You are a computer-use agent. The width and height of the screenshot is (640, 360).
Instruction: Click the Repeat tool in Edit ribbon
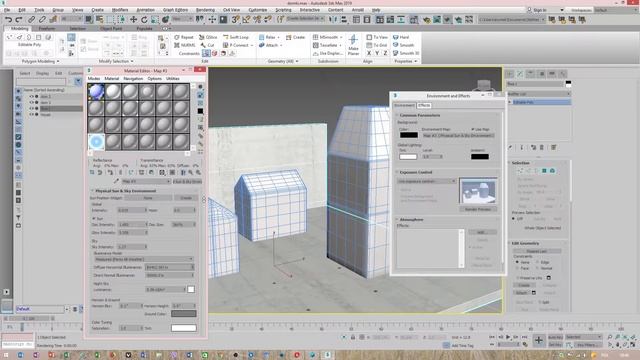[x=184, y=37]
